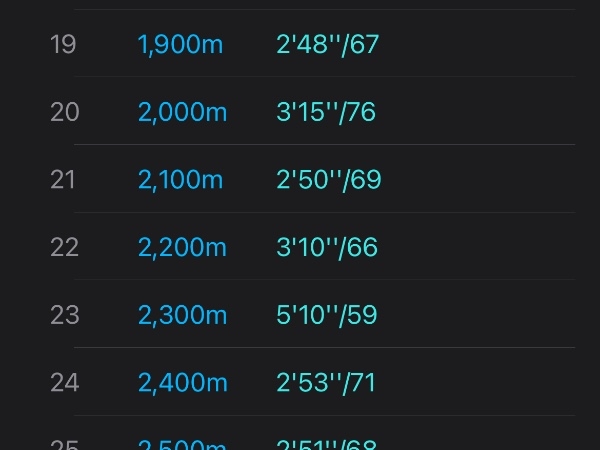Select lap 20 row number
The image size is (600, 450).
(65, 112)
